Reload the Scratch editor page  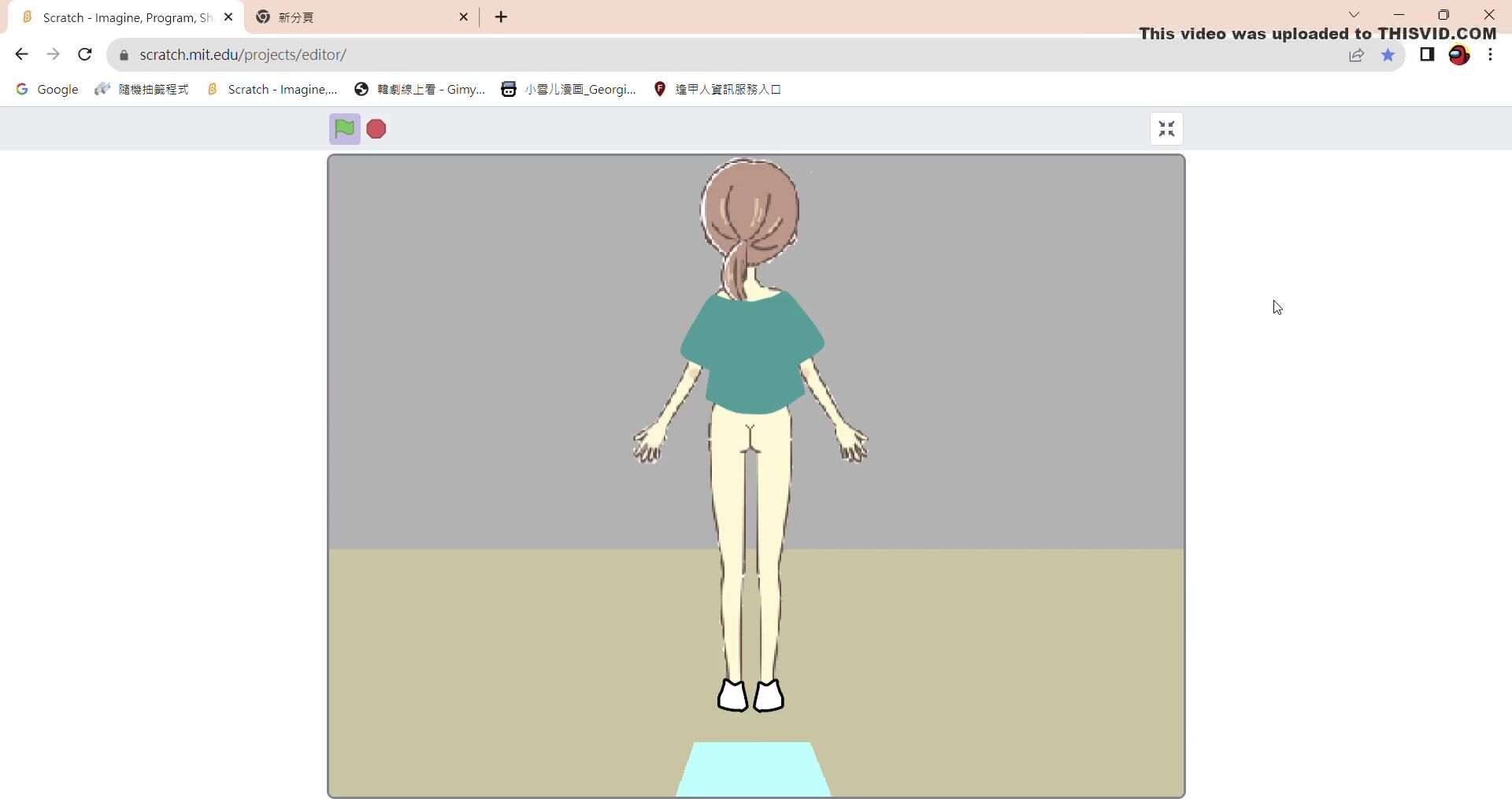coord(85,54)
